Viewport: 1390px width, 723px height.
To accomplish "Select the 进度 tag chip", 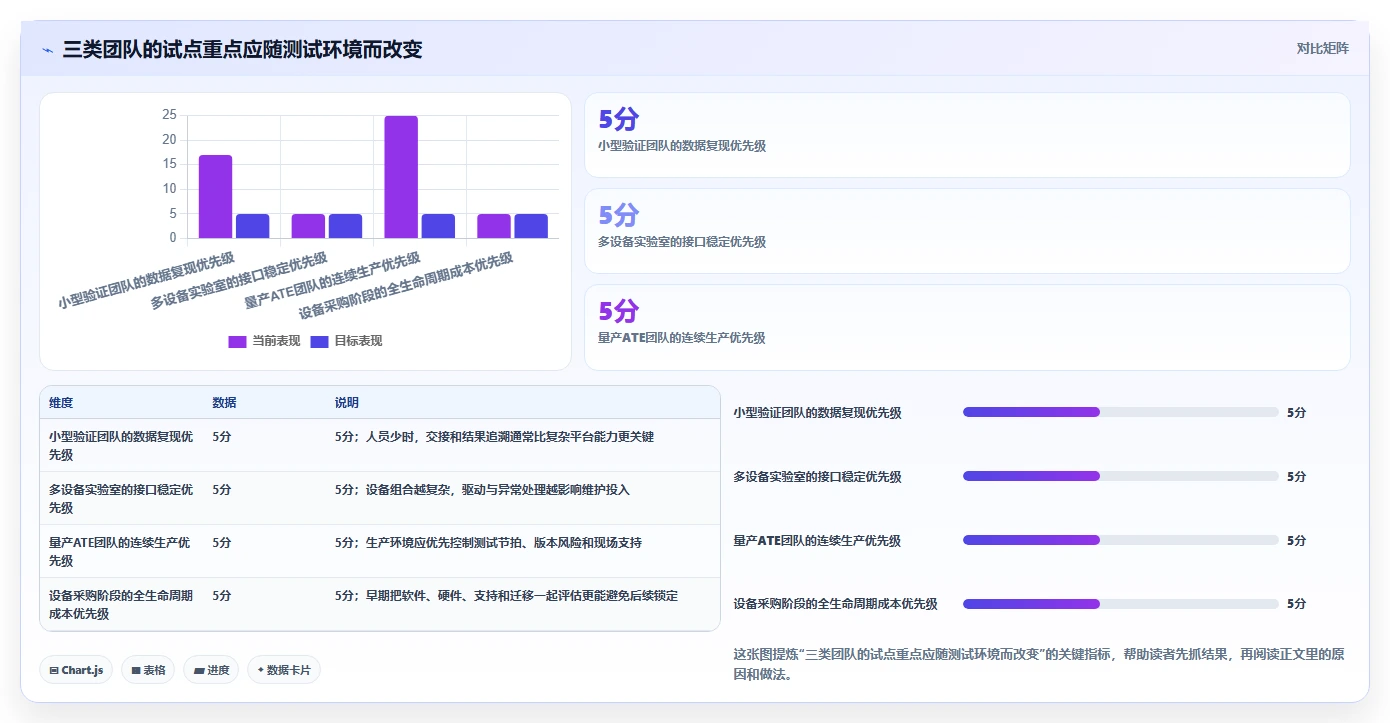I will point(211,670).
